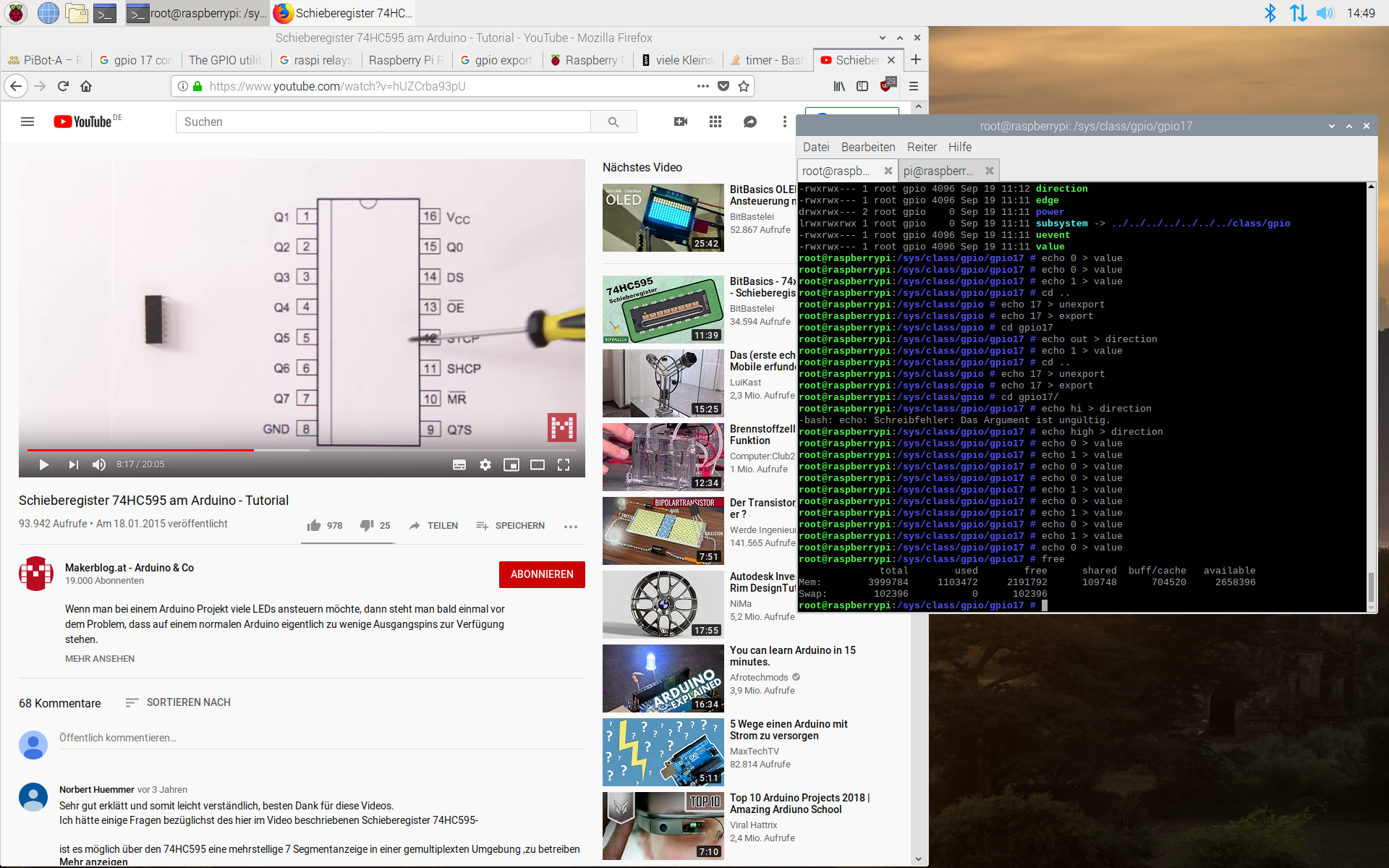
Task: Launch terminal from taskbar launcher
Action: click(105, 13)
